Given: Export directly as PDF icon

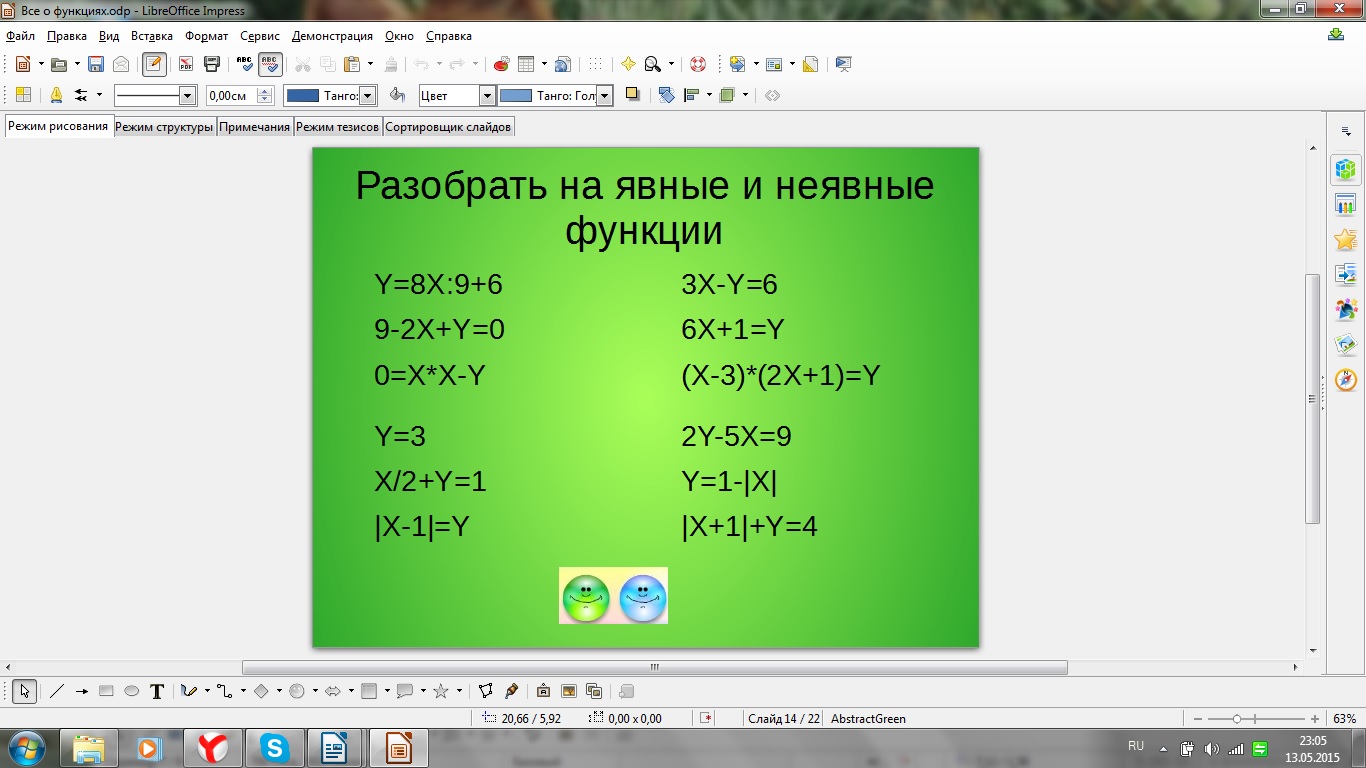Looking at the screenshot, I should click(186, 64).
